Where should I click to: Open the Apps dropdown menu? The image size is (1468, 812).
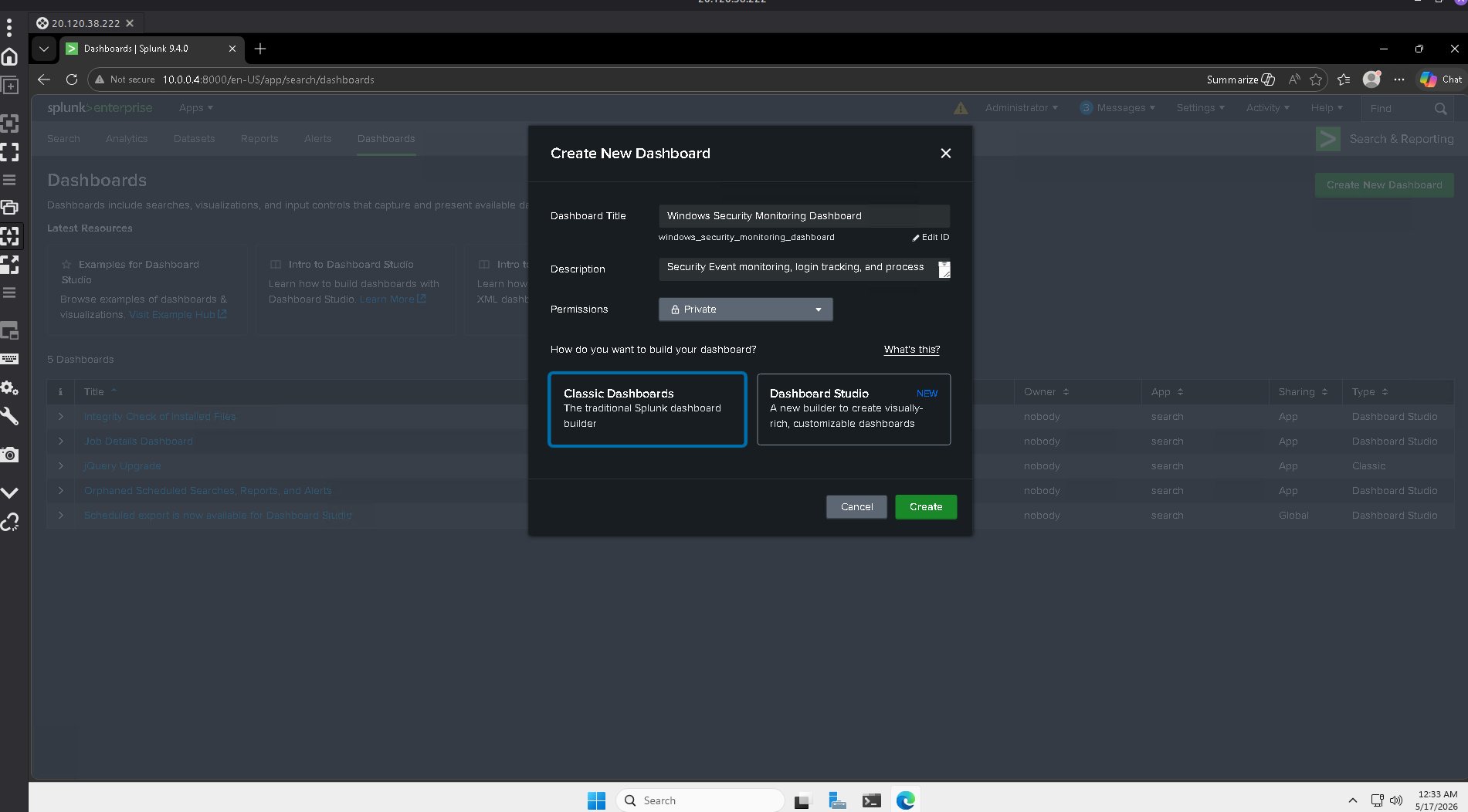[195, 108]
